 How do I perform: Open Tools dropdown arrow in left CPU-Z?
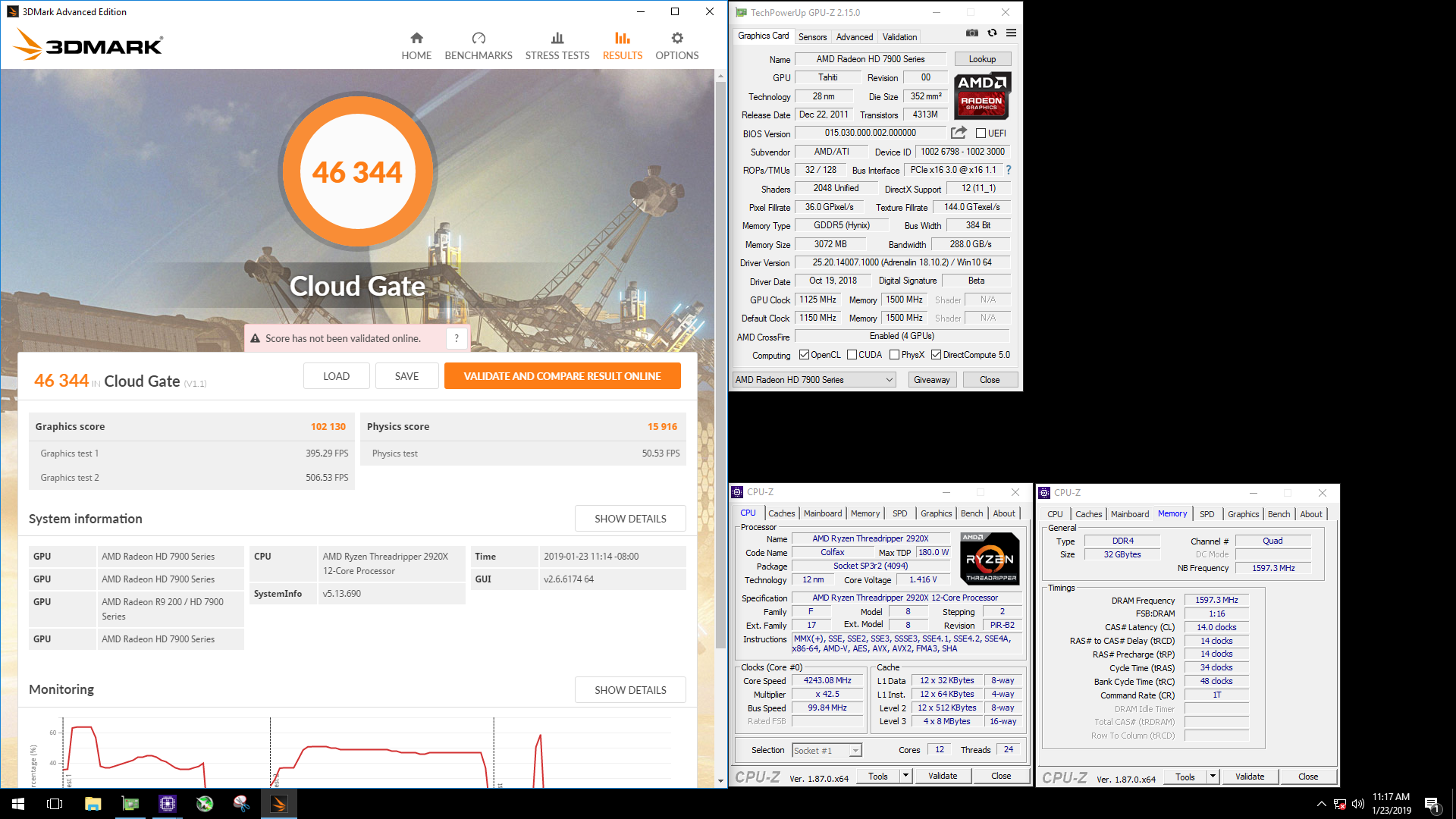905,776
